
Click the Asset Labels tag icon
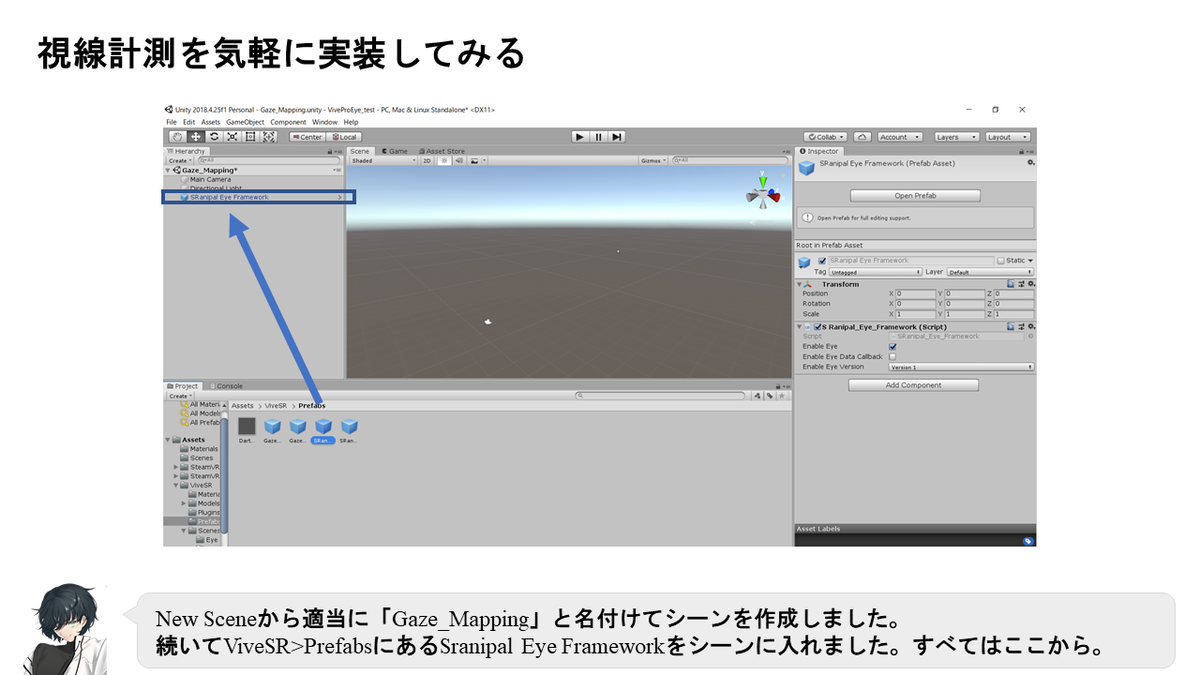click(x=1028, y=541)
